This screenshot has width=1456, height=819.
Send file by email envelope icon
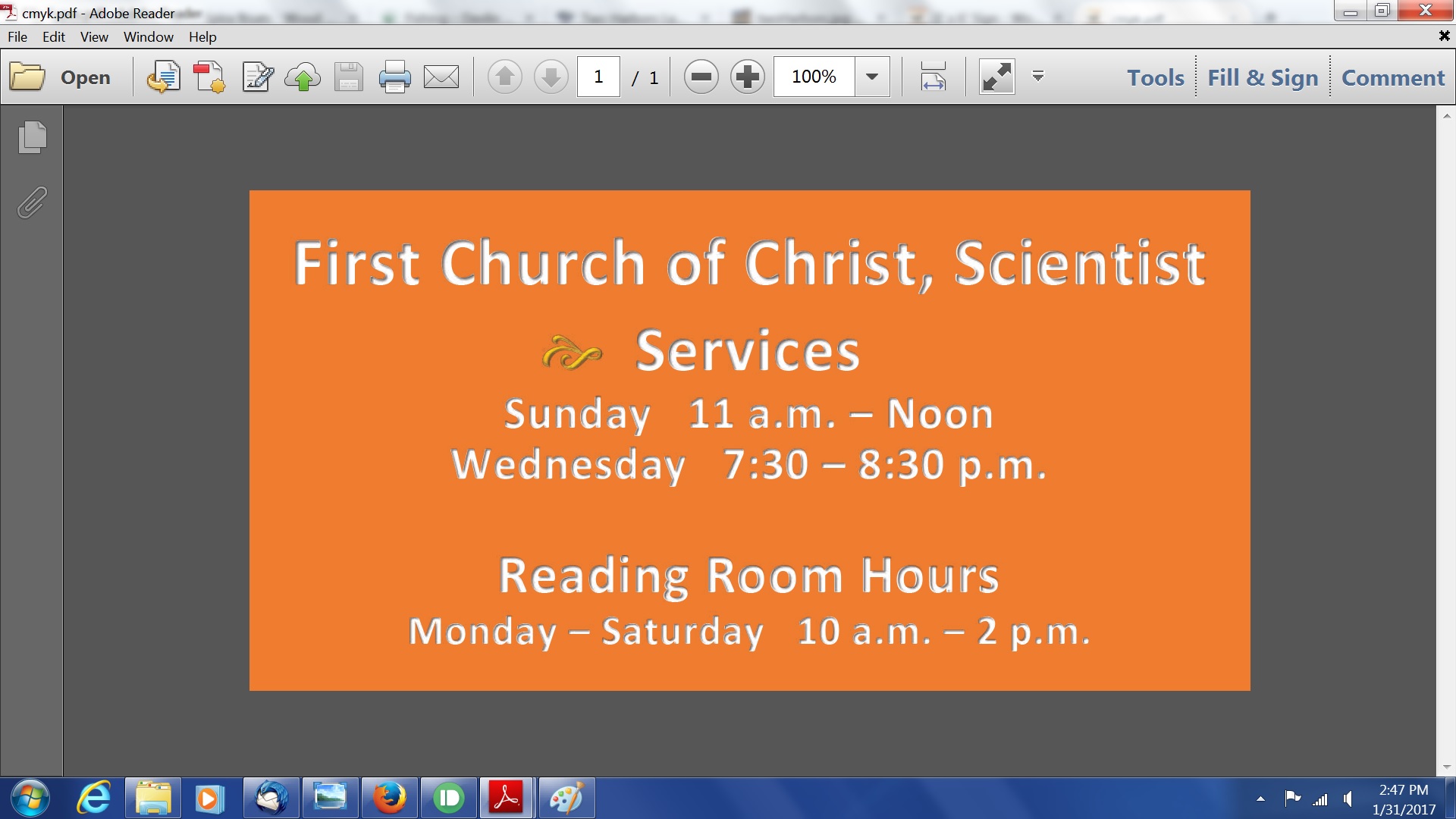coord(441,77)
